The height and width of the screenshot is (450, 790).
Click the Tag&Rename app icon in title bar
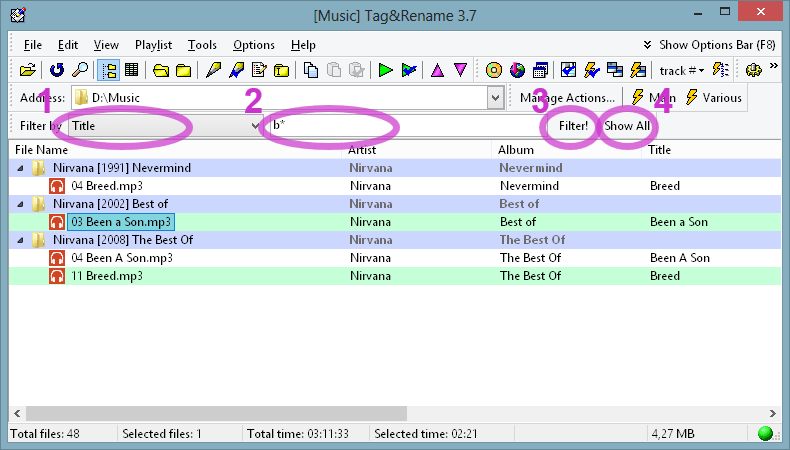(x=18, y=14)
